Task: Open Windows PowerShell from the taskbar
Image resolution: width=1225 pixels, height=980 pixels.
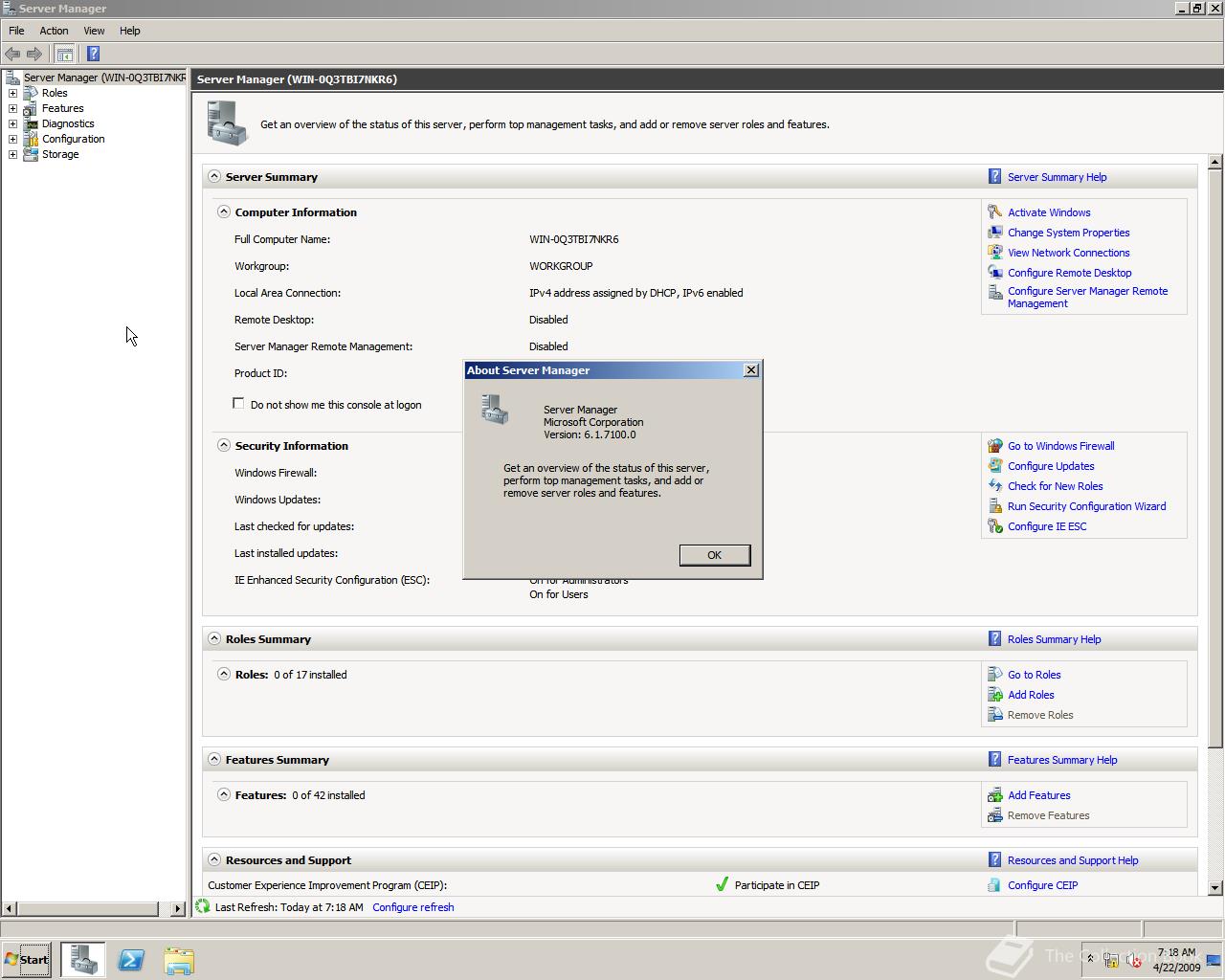Action: [x=131, y=960]
